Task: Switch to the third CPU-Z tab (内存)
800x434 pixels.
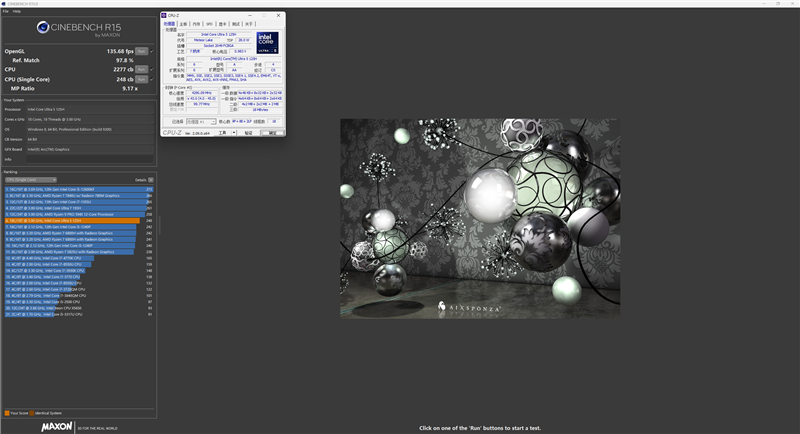Action: click(x=196, y=24)
